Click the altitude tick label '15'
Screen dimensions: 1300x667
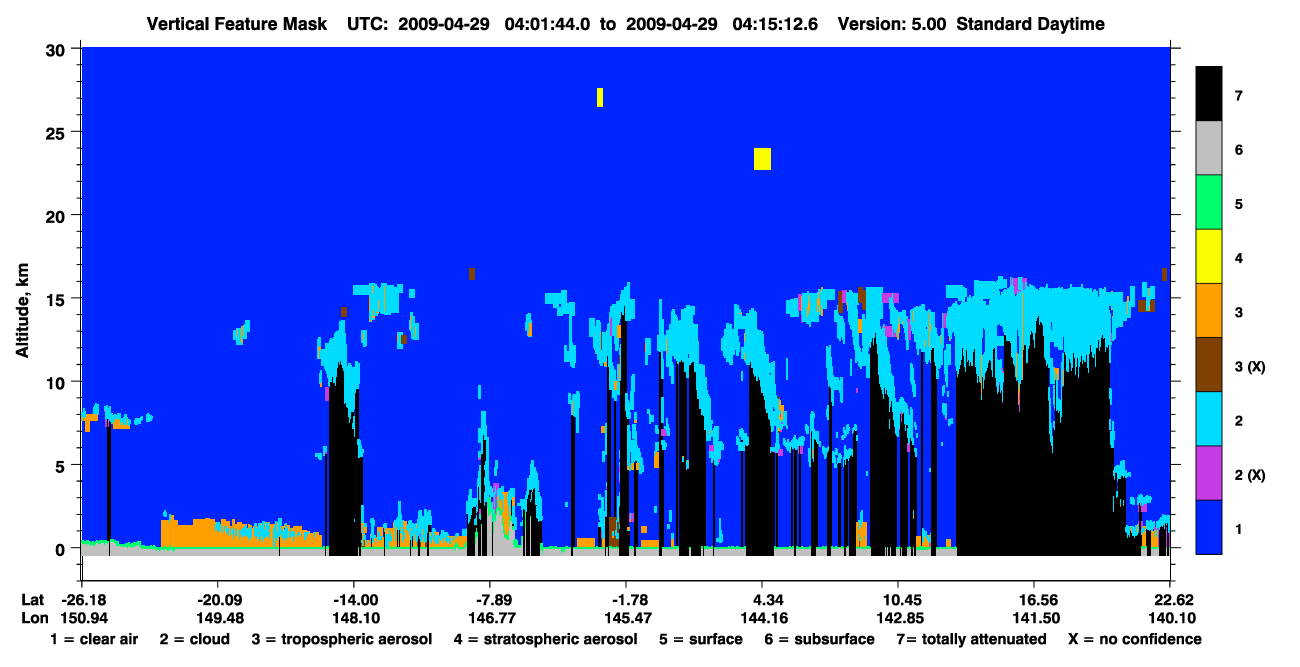pyautogui.click(x=58, y=298)
